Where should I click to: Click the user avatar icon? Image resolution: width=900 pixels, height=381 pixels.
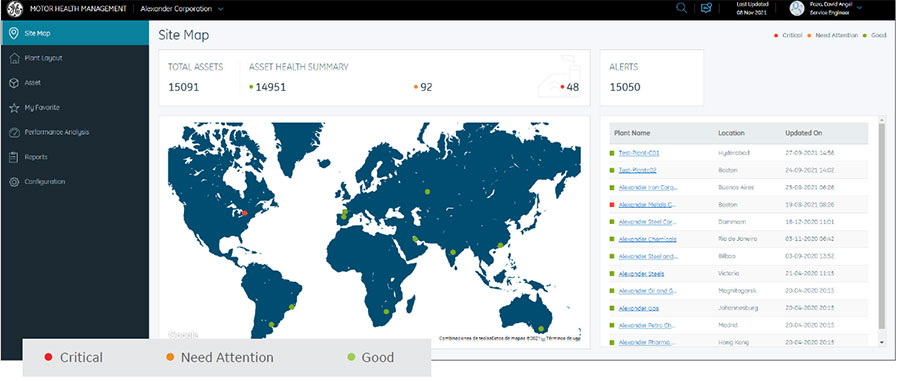click(x=797, y=8)
